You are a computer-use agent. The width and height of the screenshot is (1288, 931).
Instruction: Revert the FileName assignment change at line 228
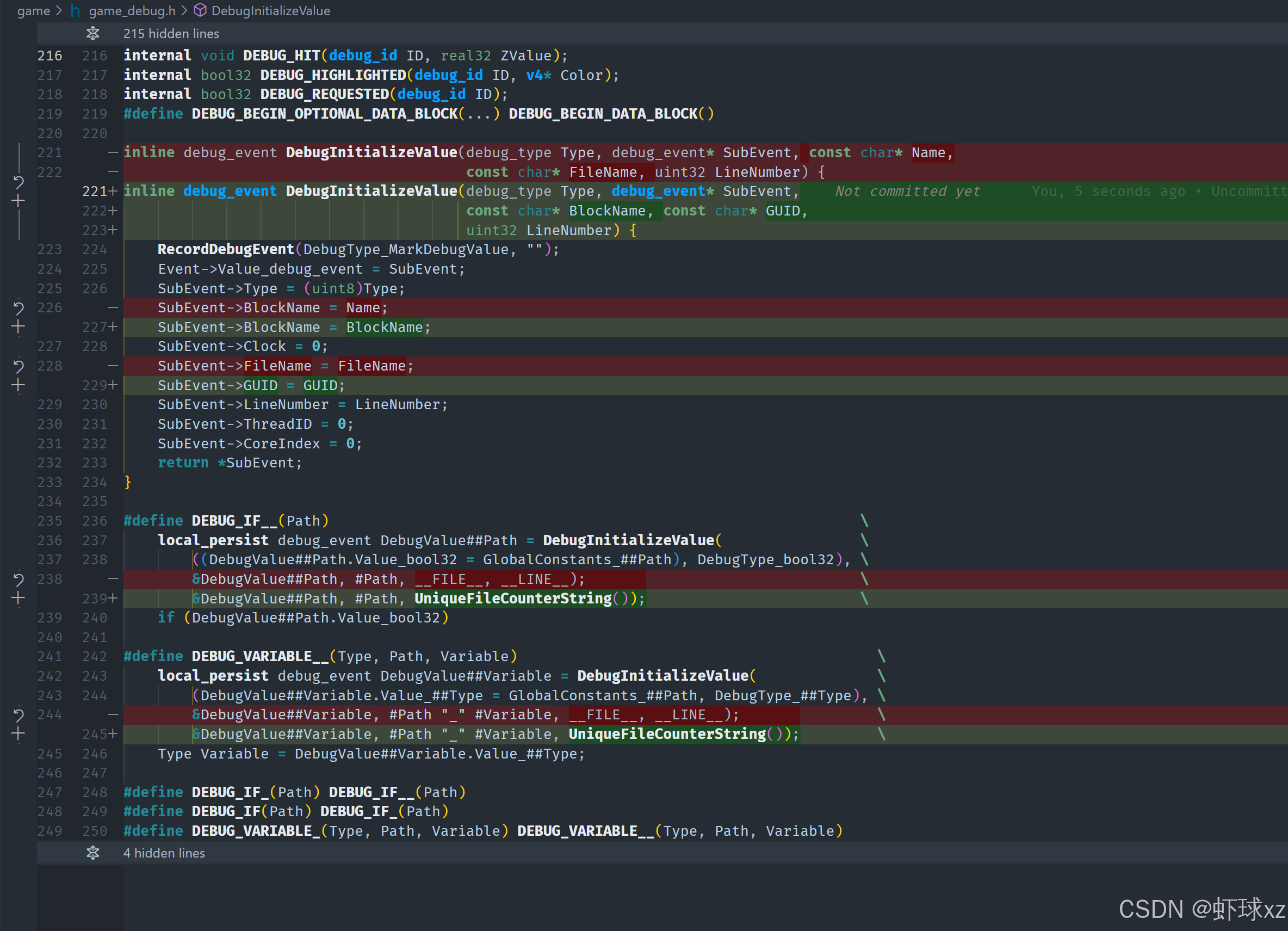(18, 366)
